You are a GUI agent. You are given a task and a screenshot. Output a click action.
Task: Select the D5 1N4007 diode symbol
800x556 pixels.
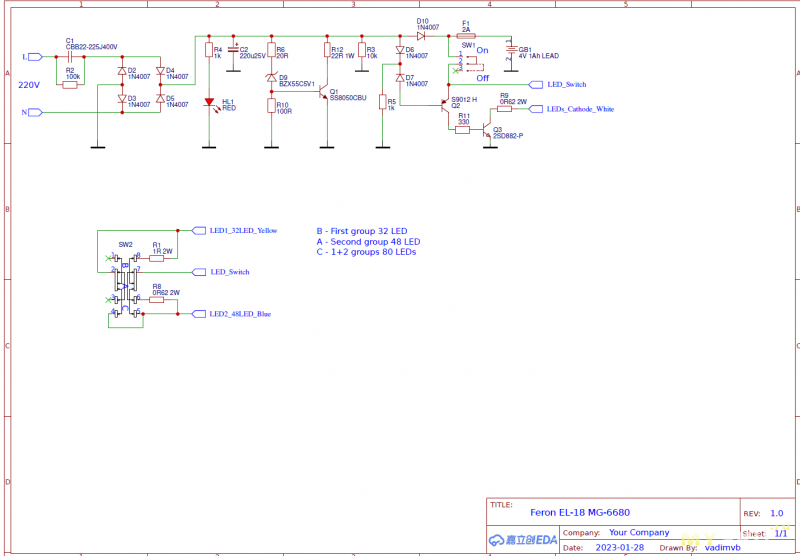(160, 98)
